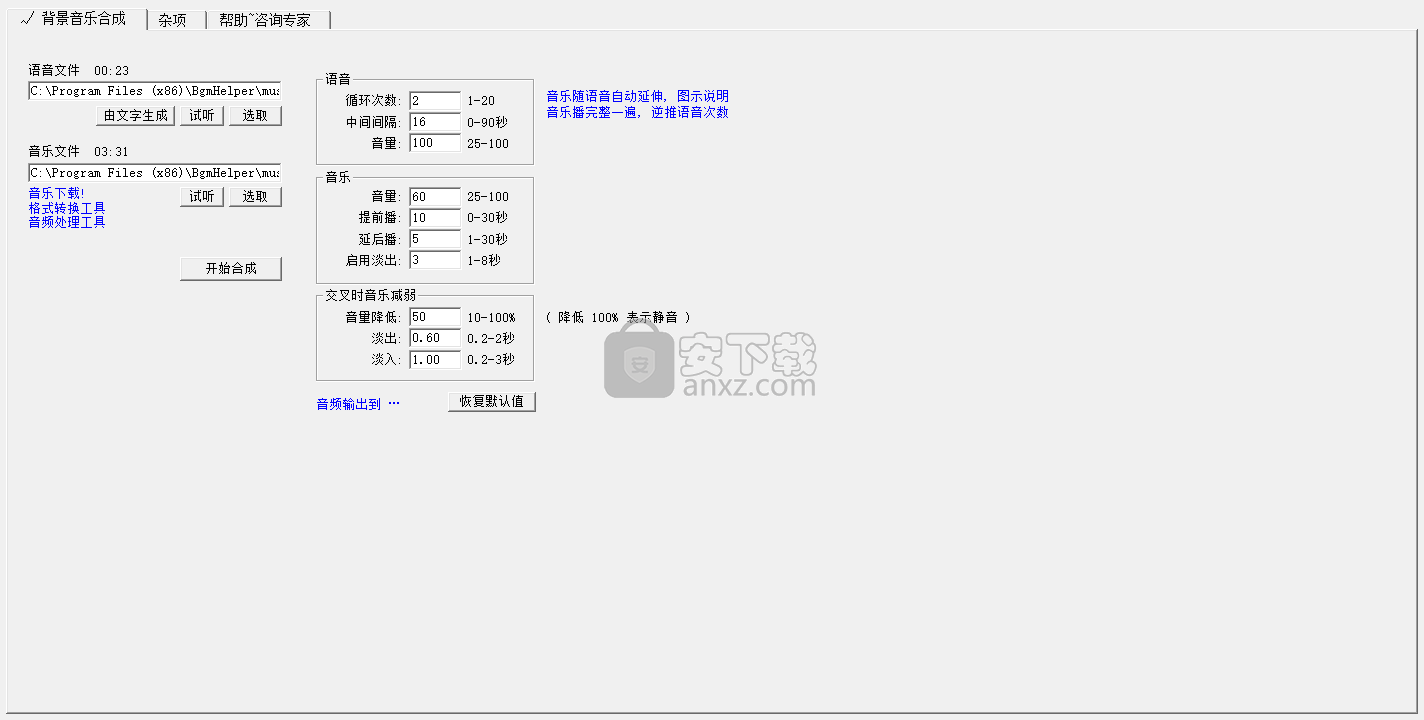The width and height of the screenshot is (1424, 720).
Task: Click the 恢复默认值 button
Action: pyautogui.click(x=492, y=402)
